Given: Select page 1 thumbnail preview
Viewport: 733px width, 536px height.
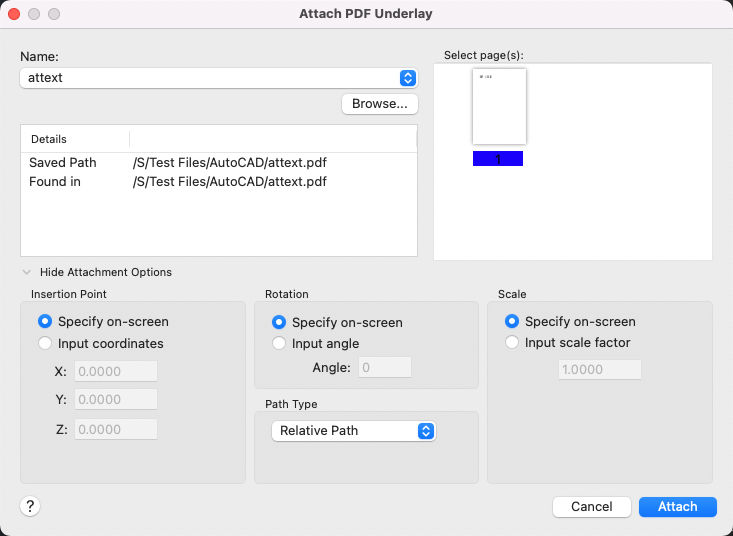Looking at the screenshot, I should [499, 107].
